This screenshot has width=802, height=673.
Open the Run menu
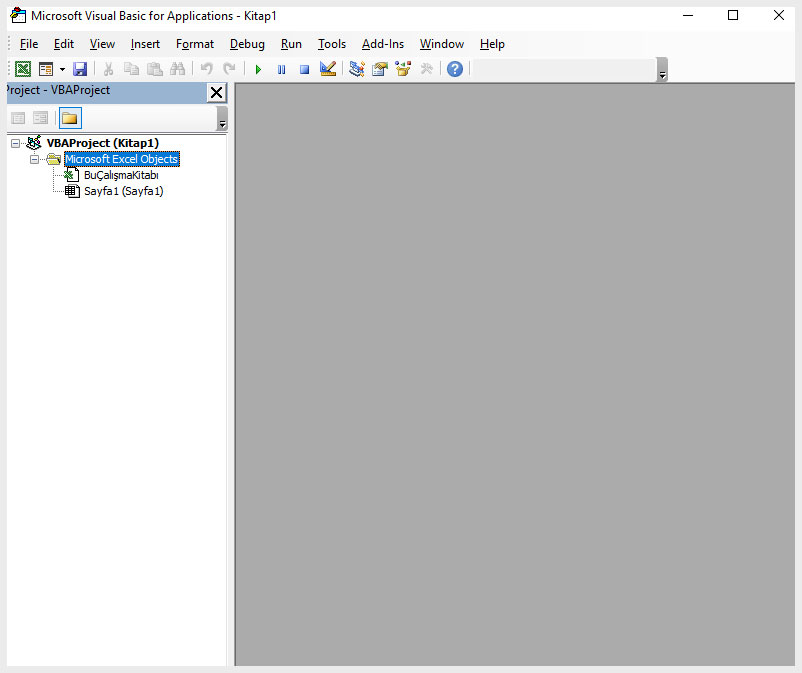[291, 44]
